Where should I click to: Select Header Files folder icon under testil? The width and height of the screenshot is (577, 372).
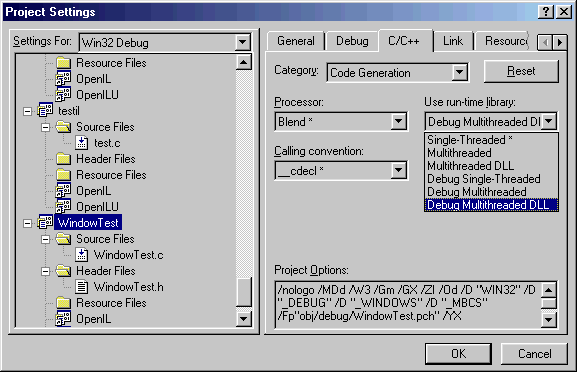coord(63,159)
